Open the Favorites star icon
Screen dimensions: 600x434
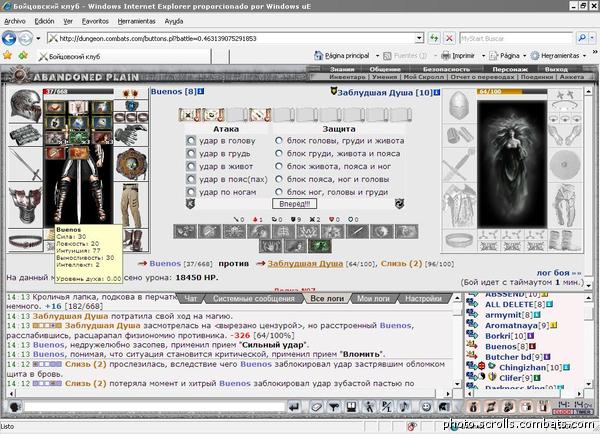tap(7, 55)
